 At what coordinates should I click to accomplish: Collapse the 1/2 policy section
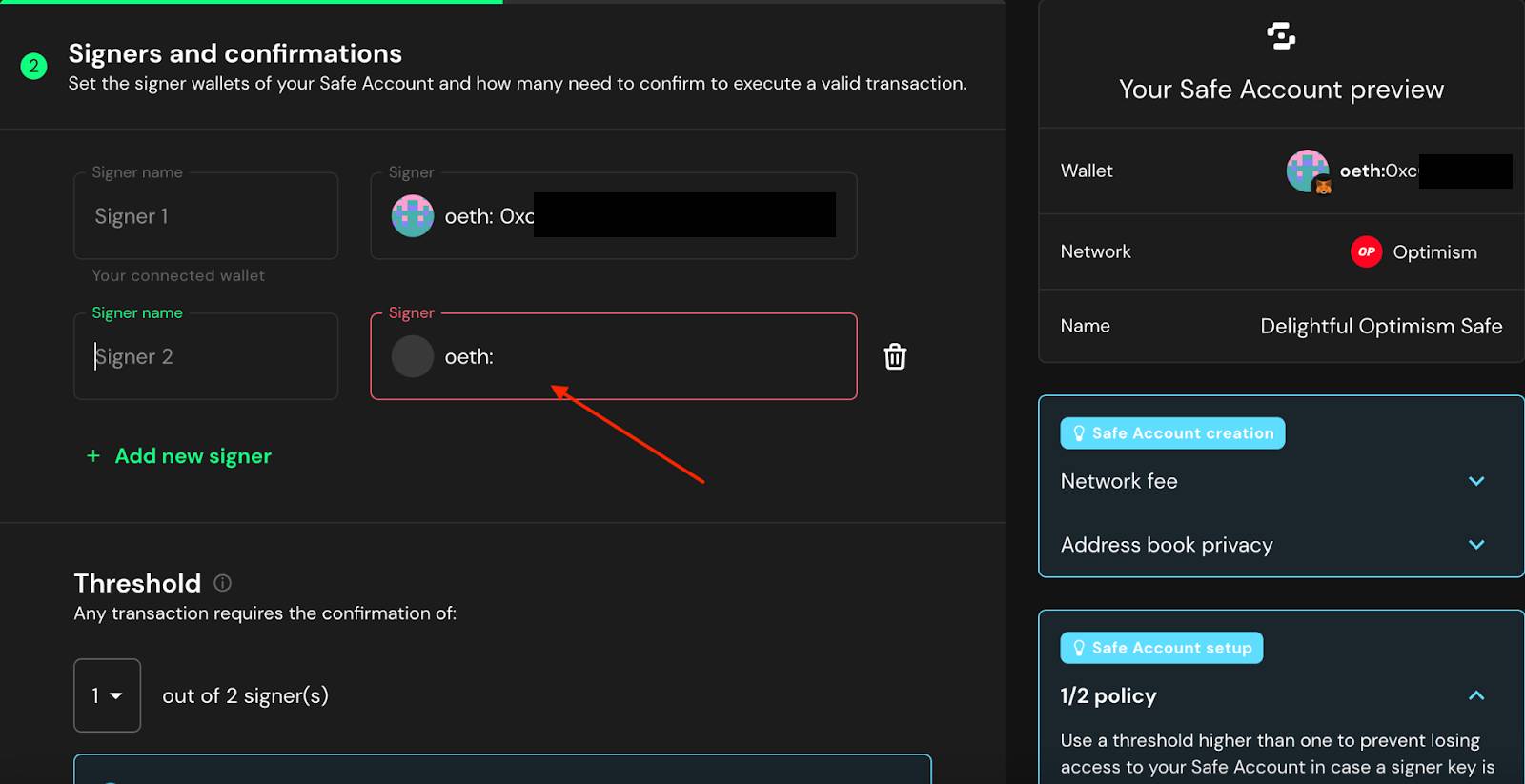tap(1476, 695)
